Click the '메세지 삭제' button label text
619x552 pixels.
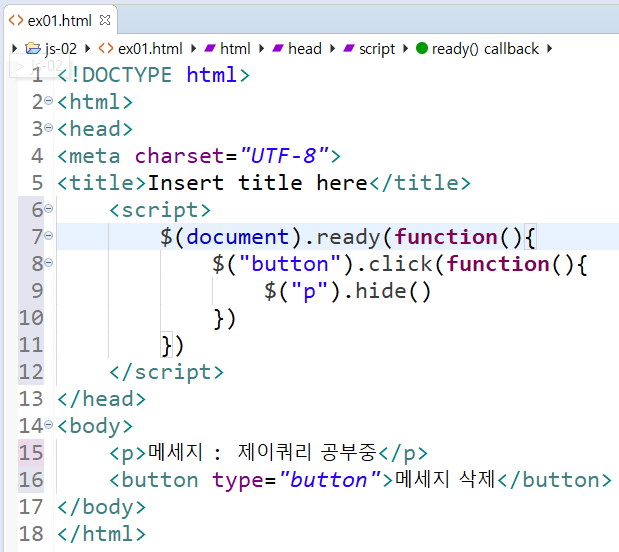(x=445, y=480)
